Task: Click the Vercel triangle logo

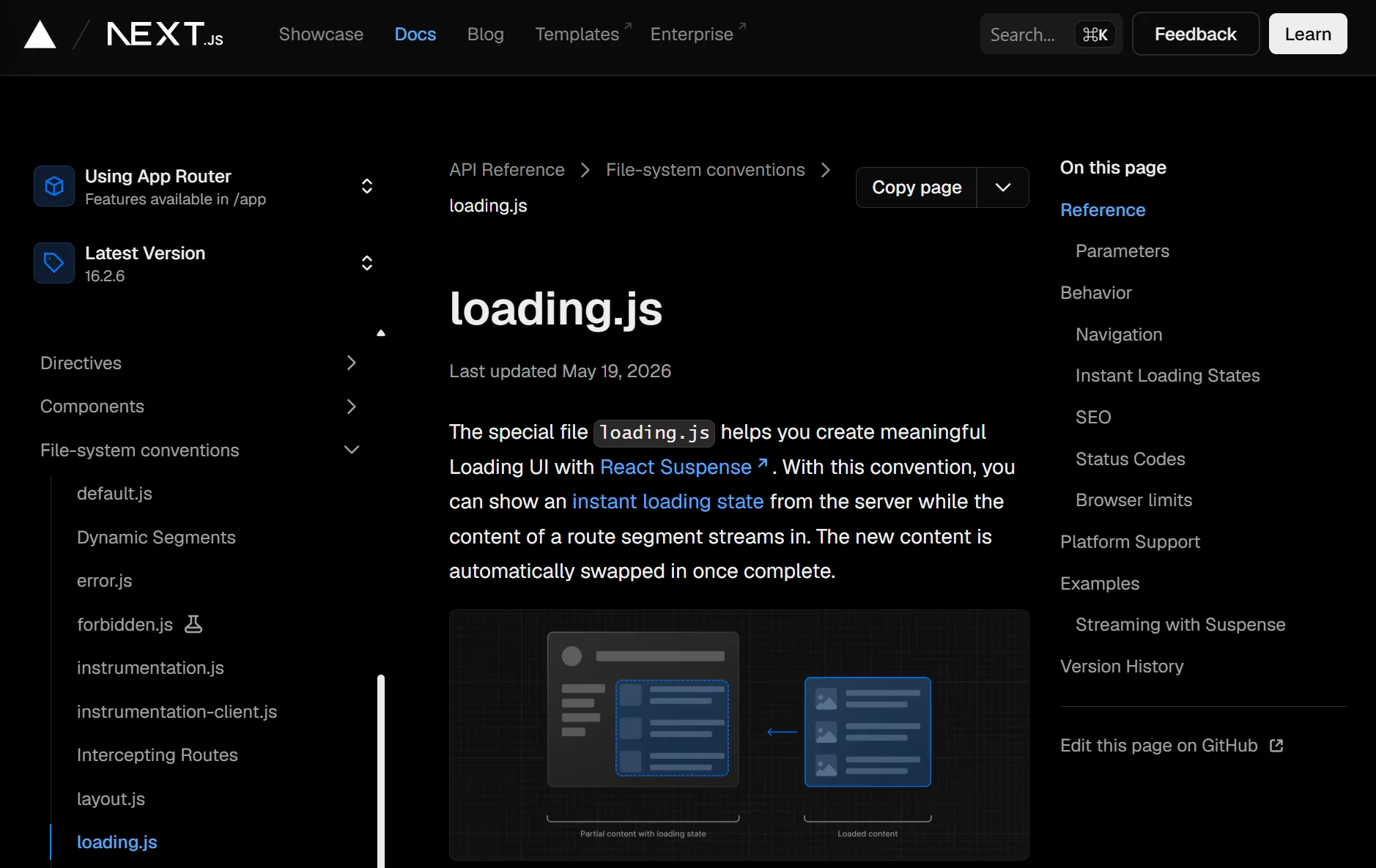Action: click(x=40, y=34)
